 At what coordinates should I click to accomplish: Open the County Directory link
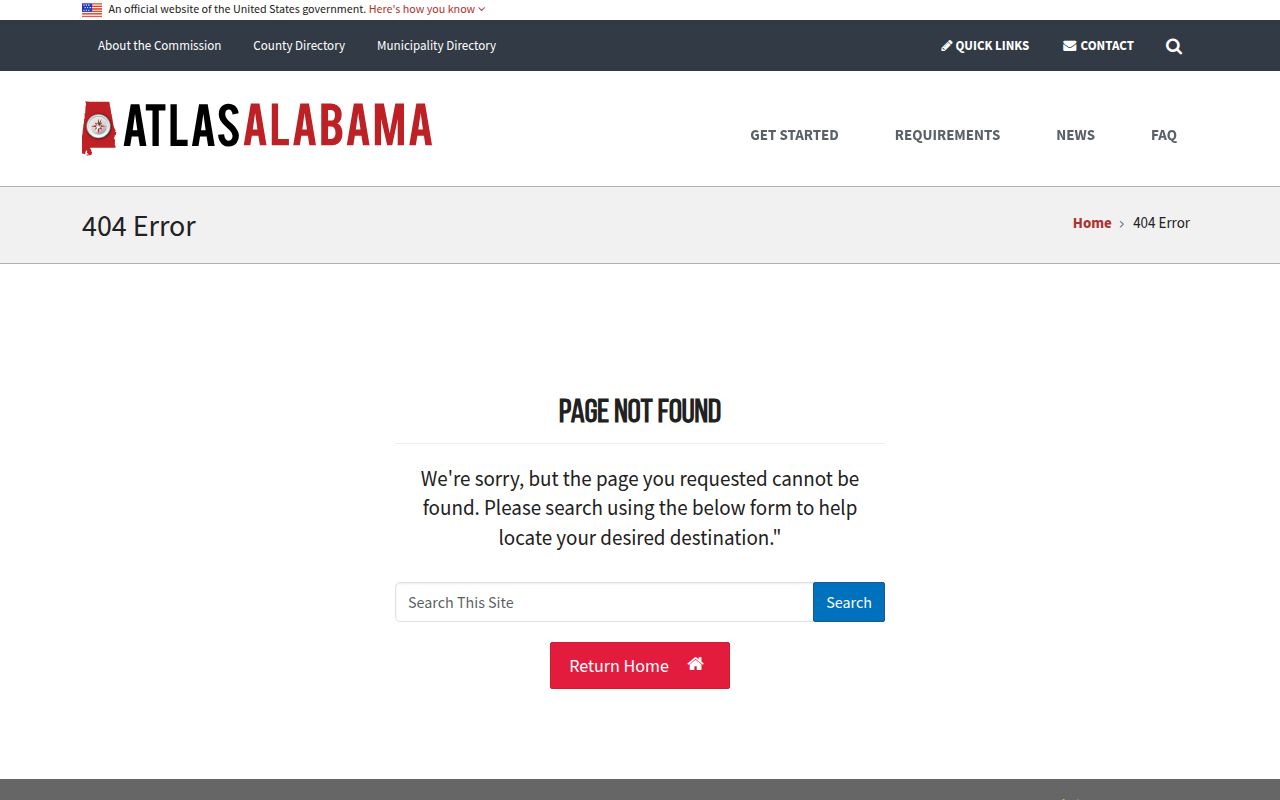point(299,46)
